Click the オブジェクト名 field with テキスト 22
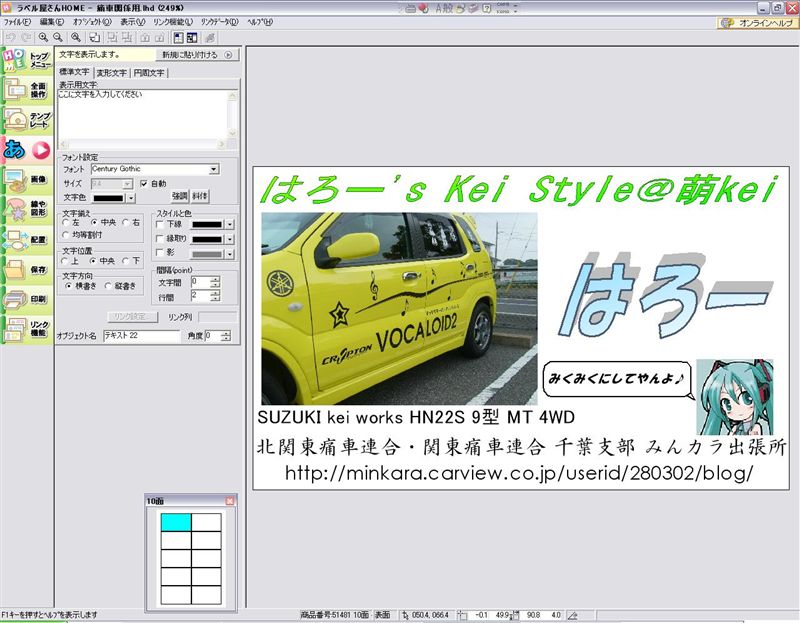 [x=142, y=336]
